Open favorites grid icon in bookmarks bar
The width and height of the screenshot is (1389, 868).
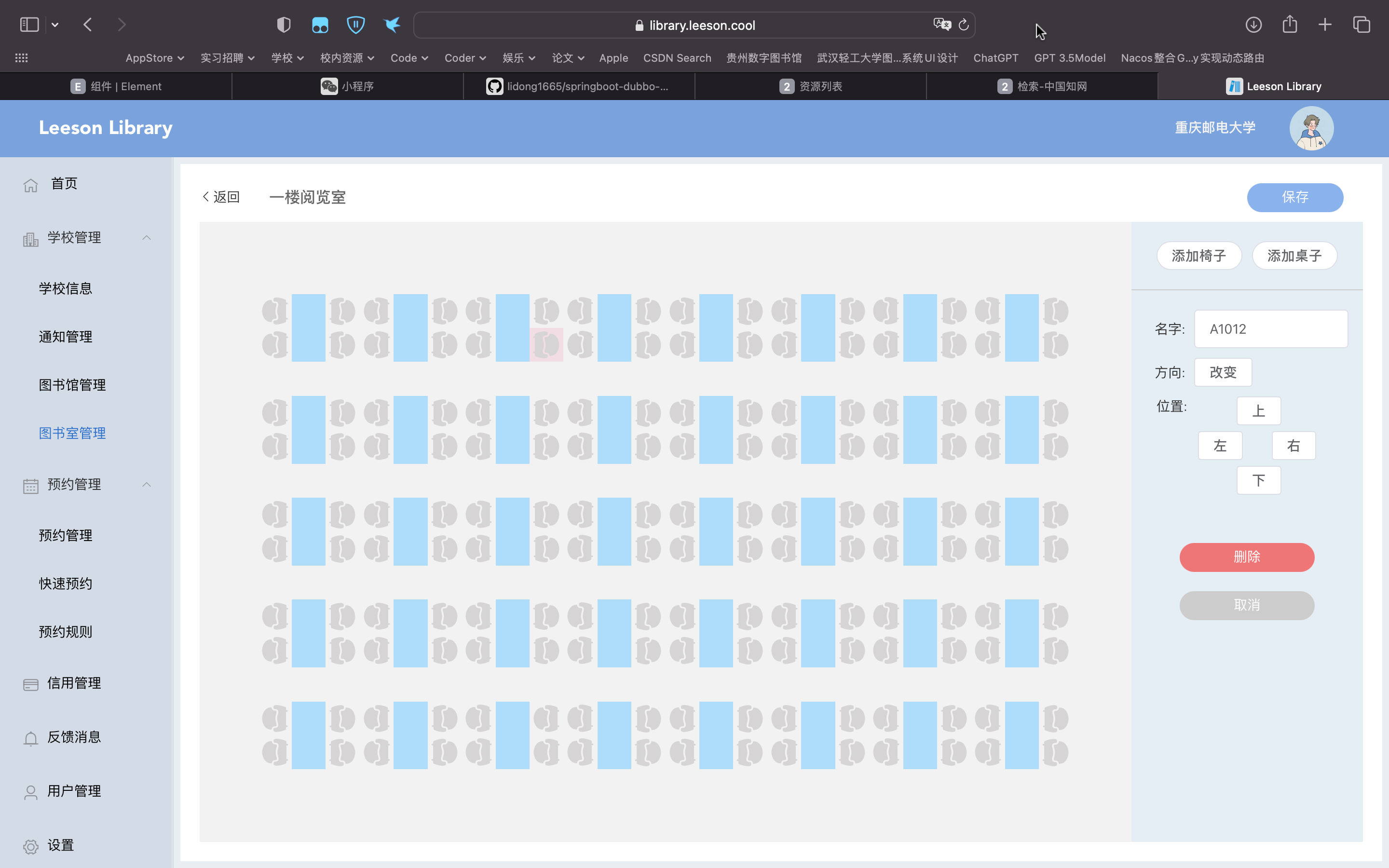21,58
